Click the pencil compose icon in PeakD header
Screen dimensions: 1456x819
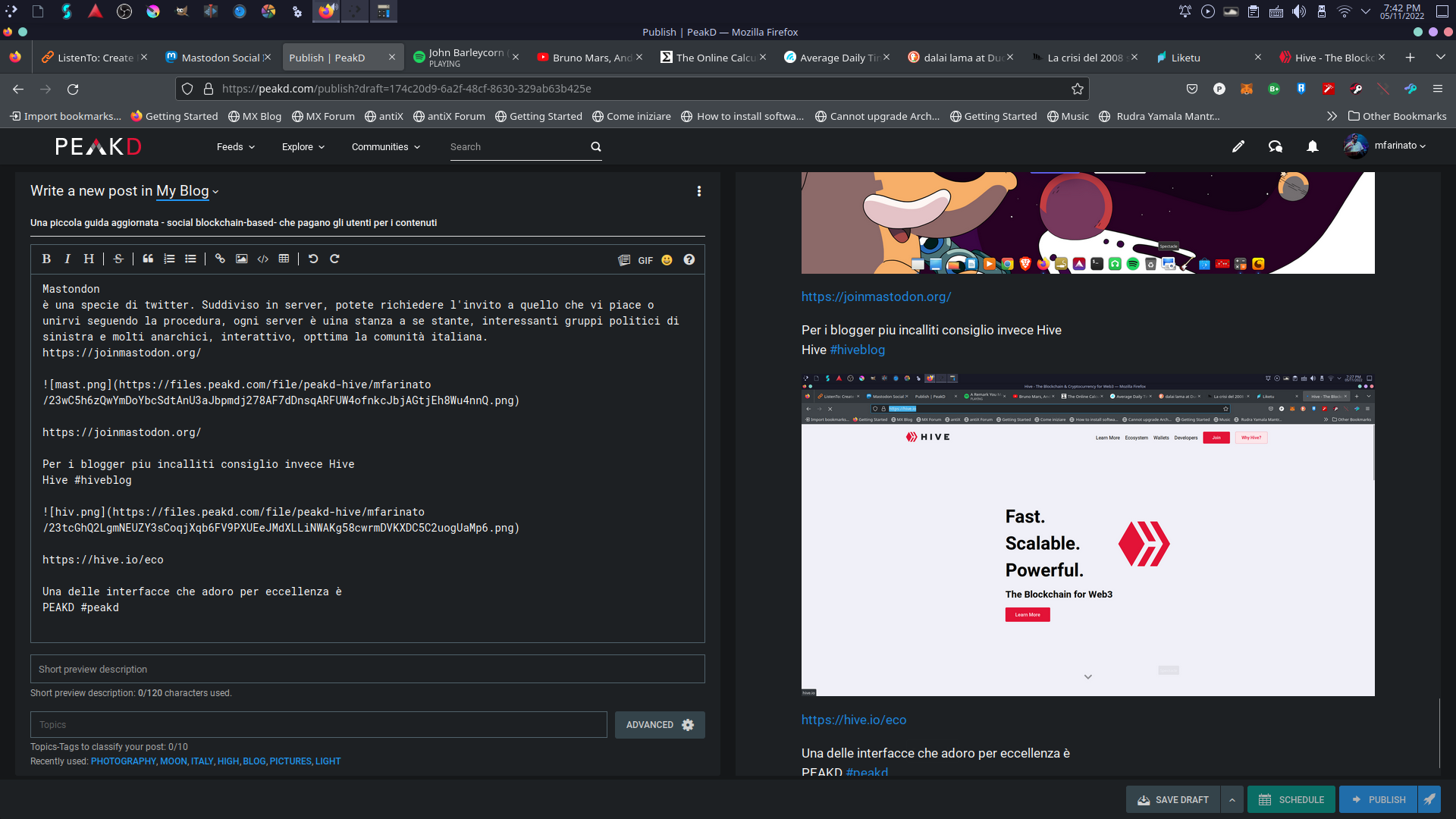(x=1238, y=146)
